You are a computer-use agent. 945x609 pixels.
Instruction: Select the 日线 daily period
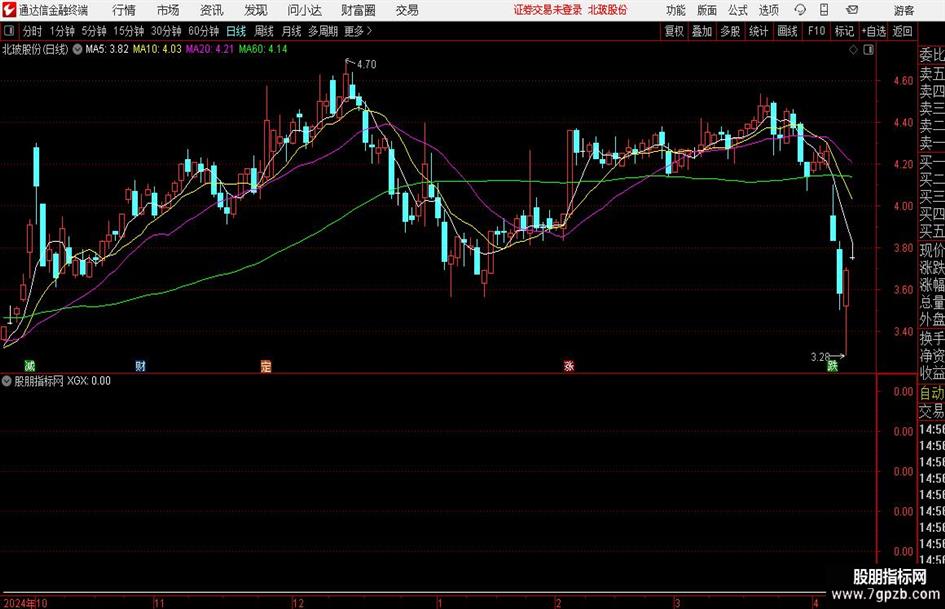point(236,31)
